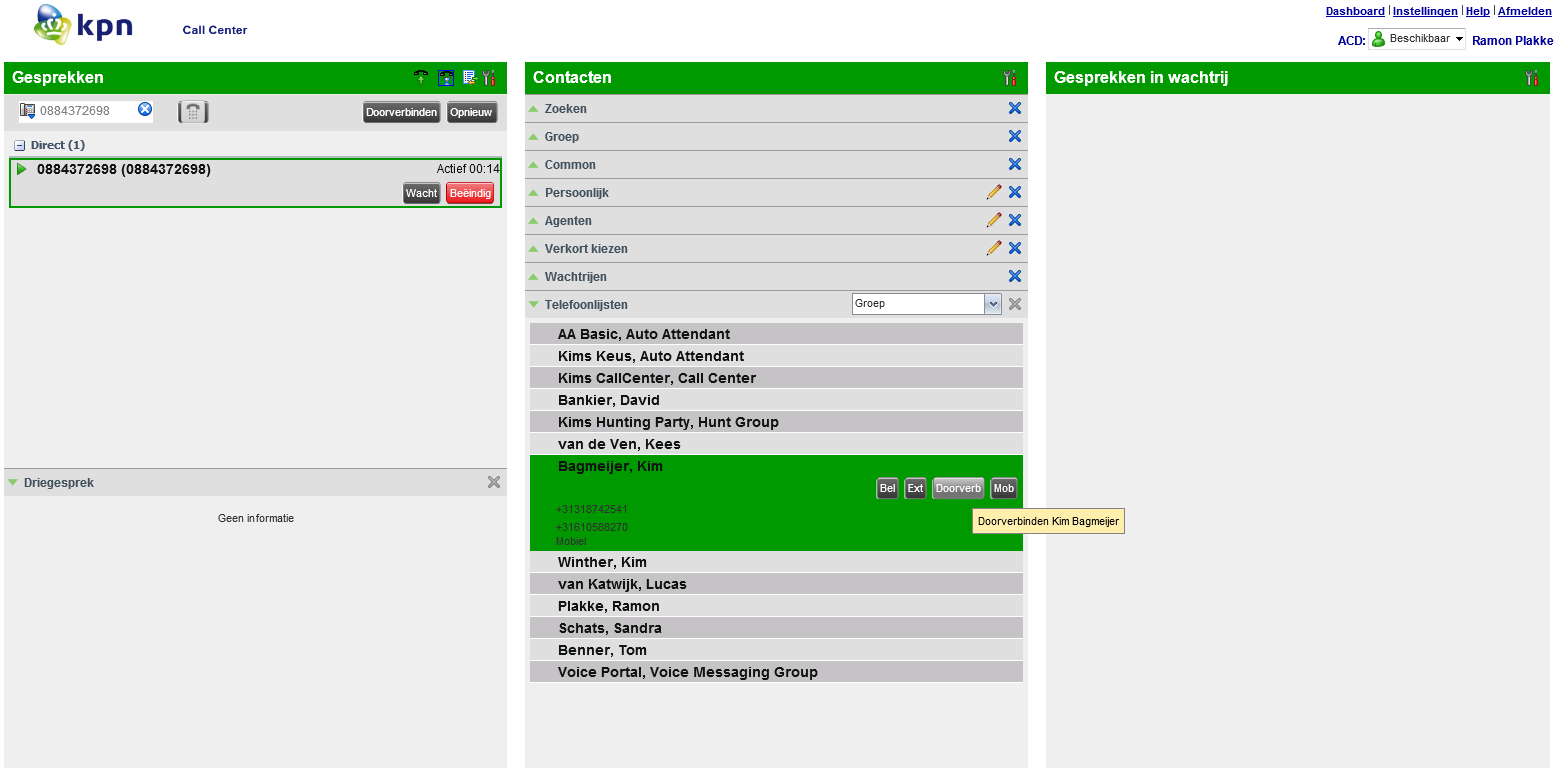Put active call on hold with Wacht
Image resolution: width=1557 pixels, height=768 pixels.
tap(422, 193)
